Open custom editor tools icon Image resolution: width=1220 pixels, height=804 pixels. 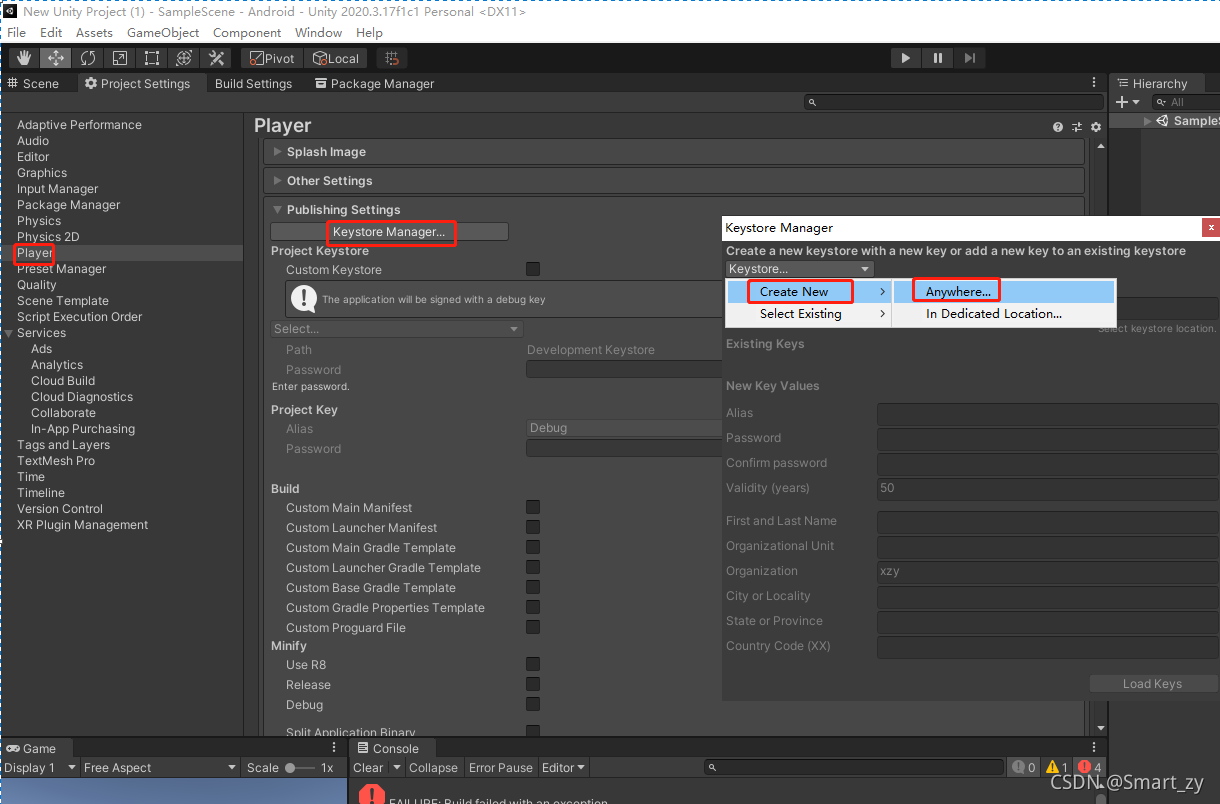coord(216,58)
